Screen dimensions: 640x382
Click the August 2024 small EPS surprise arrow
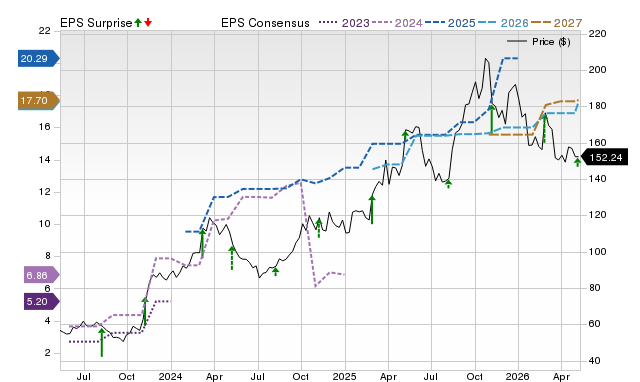[276, 272]
